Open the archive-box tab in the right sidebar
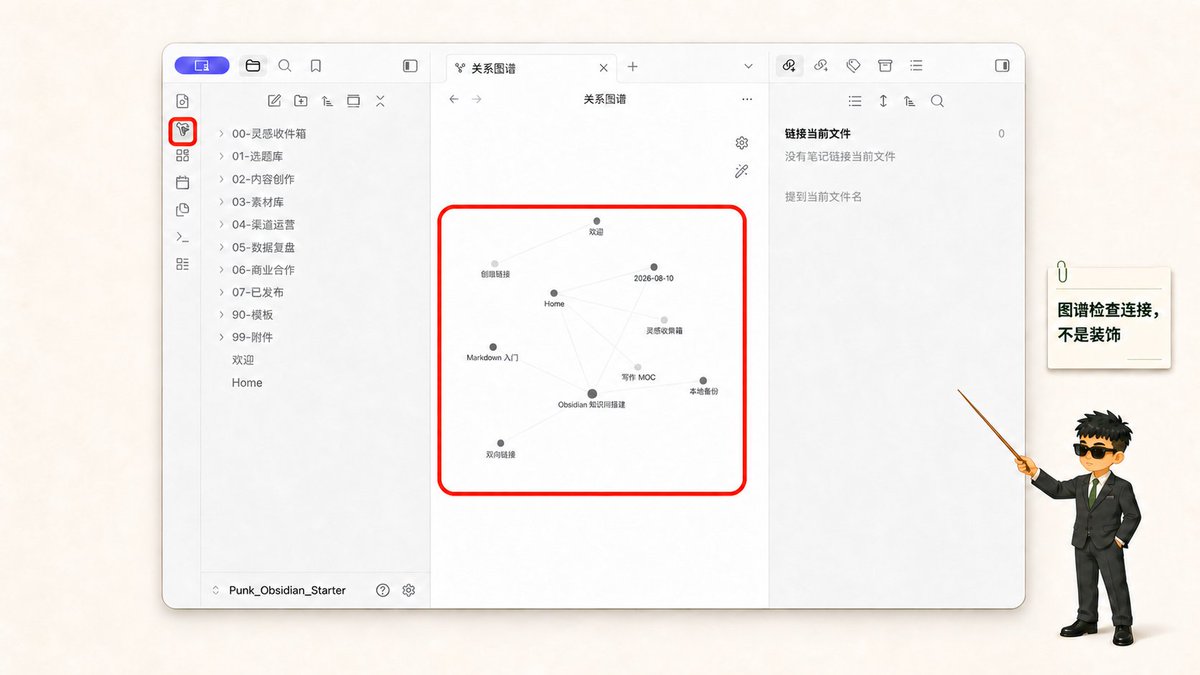 click(x=885, y=65)
